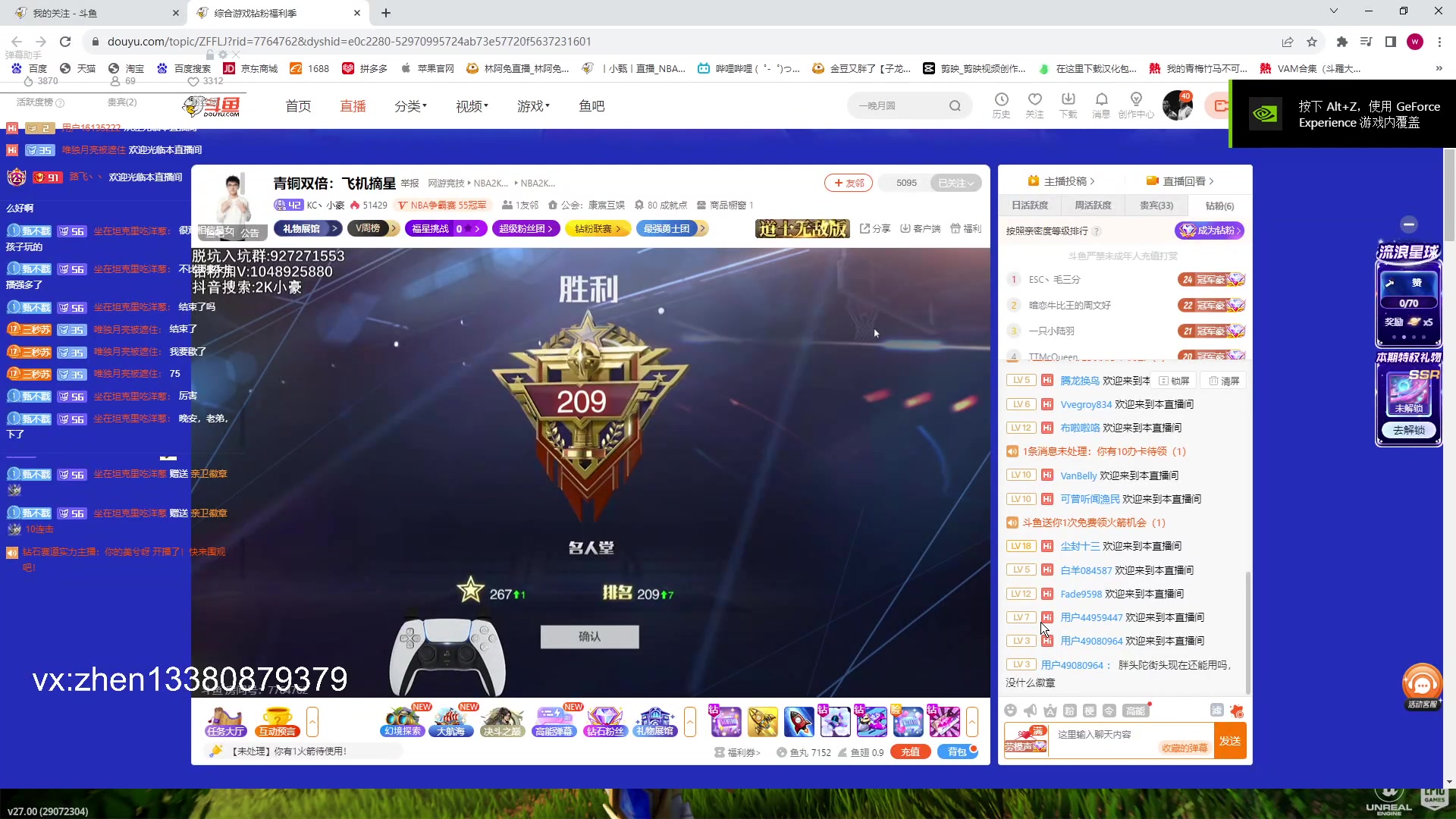Screen dimensions: 1456x819
Task: Click the 下载 download icon
Action: 1068,105
